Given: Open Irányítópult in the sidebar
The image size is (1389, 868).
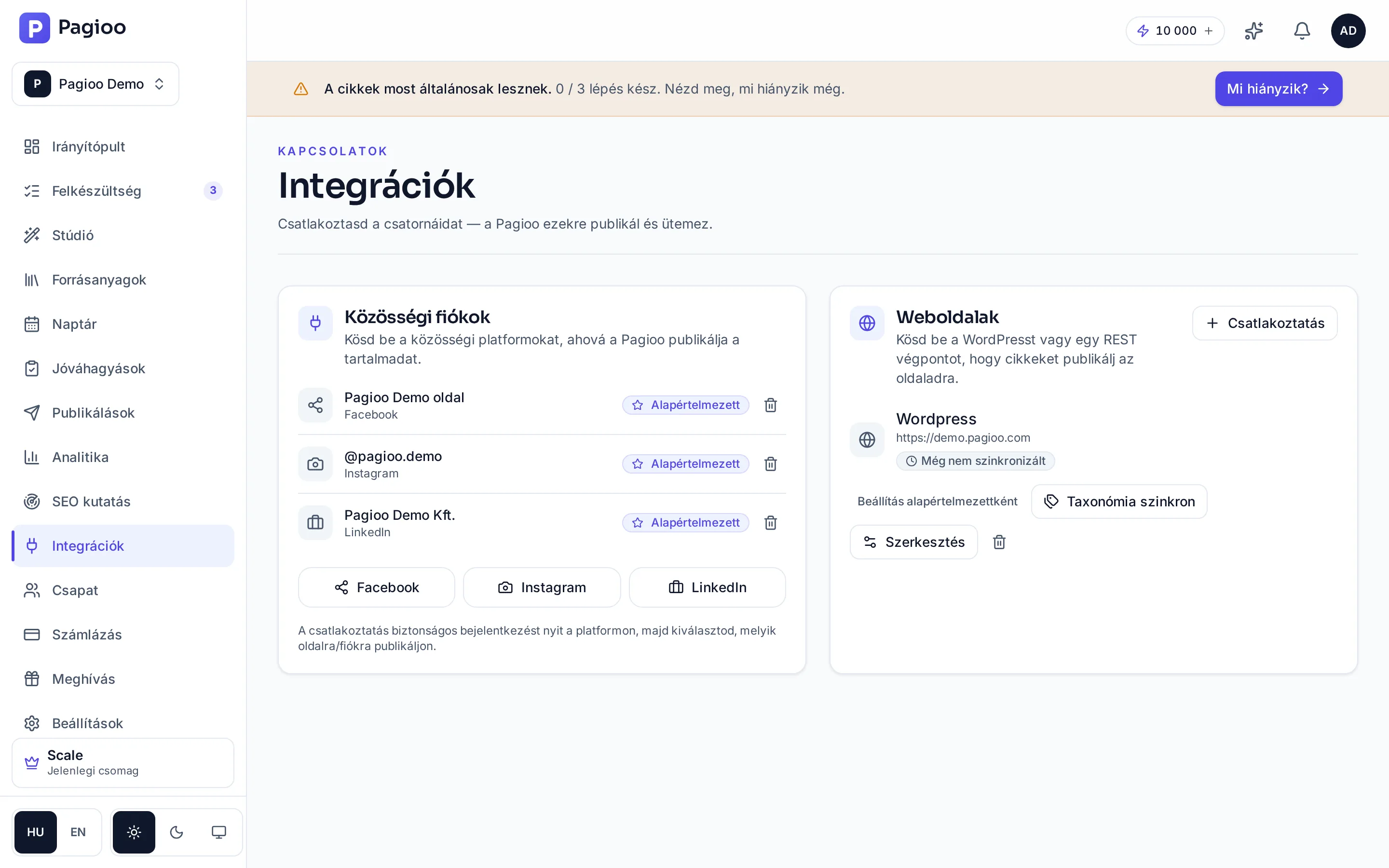Looking at the screenshot, I should tap(123, 147).
